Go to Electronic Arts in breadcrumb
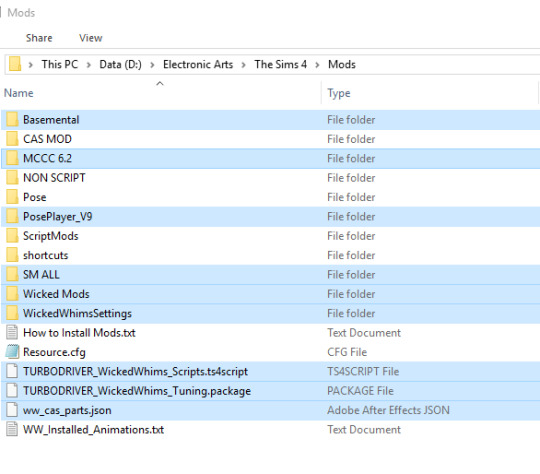Screen dimensions: 540x474 tap(198, 64)
